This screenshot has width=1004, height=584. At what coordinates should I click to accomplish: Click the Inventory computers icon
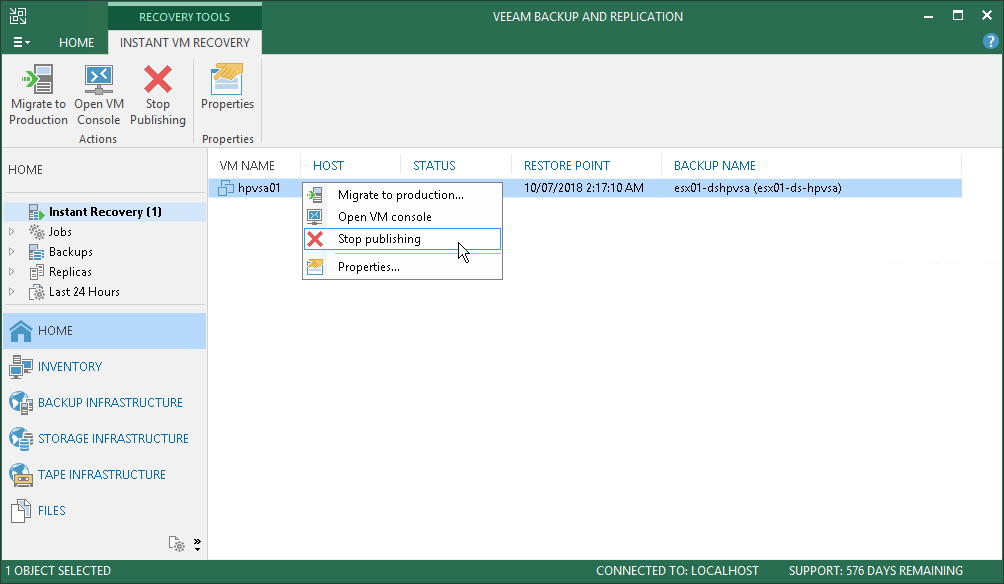[20, 367]
